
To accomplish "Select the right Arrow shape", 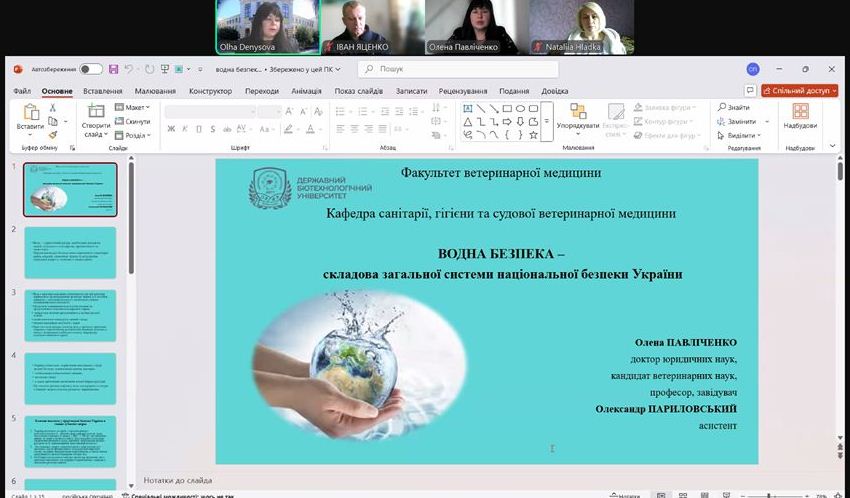I will (507, 121).
